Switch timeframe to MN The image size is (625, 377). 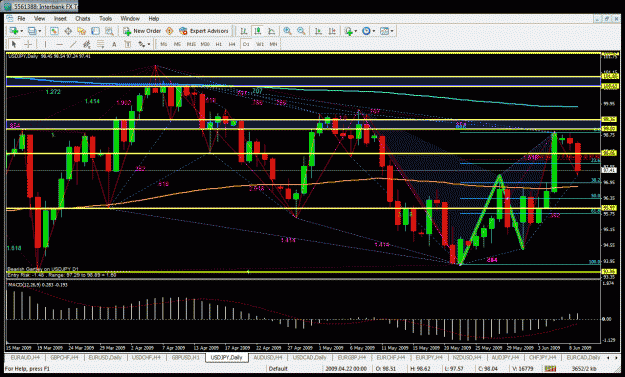pos(273,44)
